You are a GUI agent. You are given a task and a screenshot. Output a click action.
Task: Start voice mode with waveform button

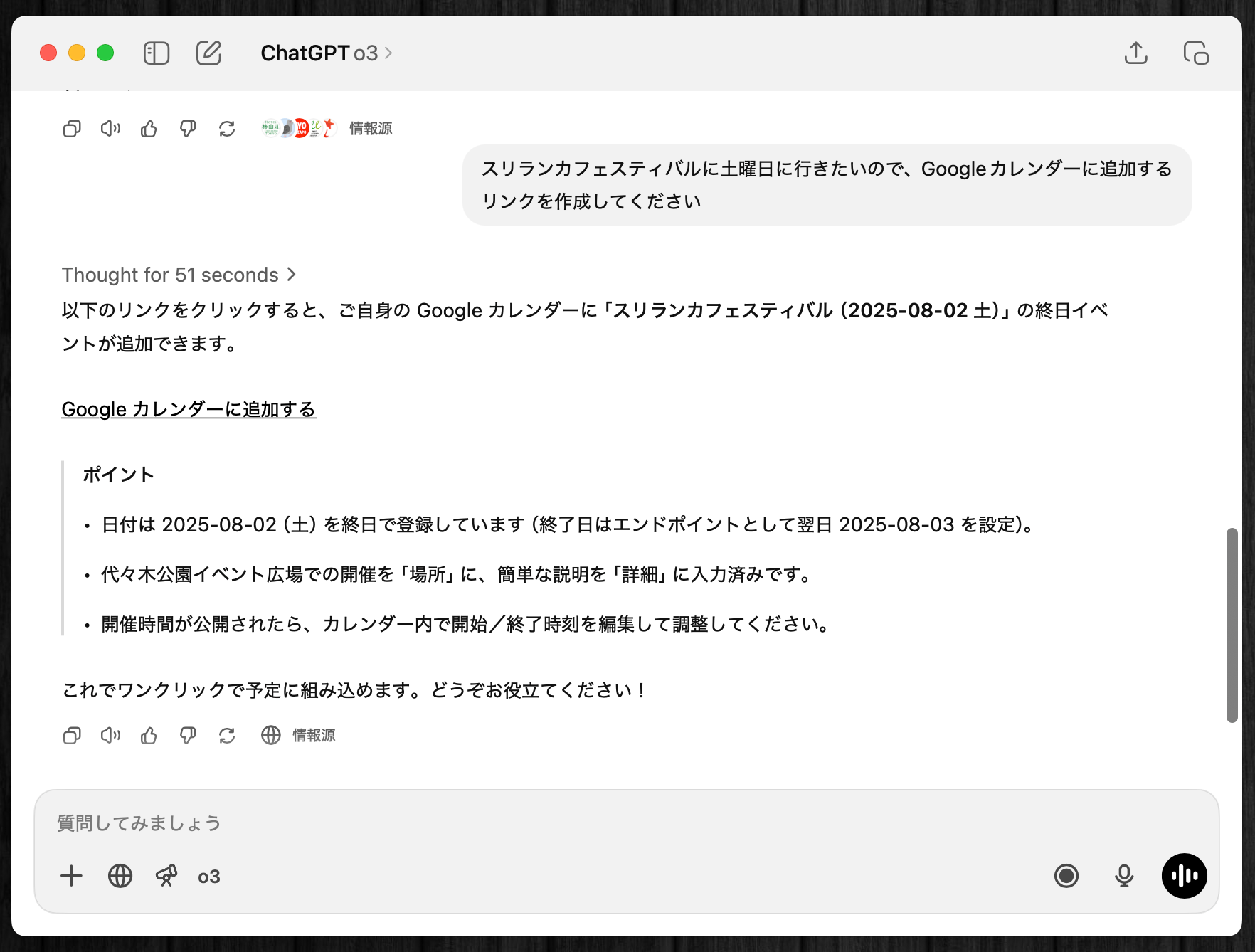pyautogui.click(x=1184, y=876)
